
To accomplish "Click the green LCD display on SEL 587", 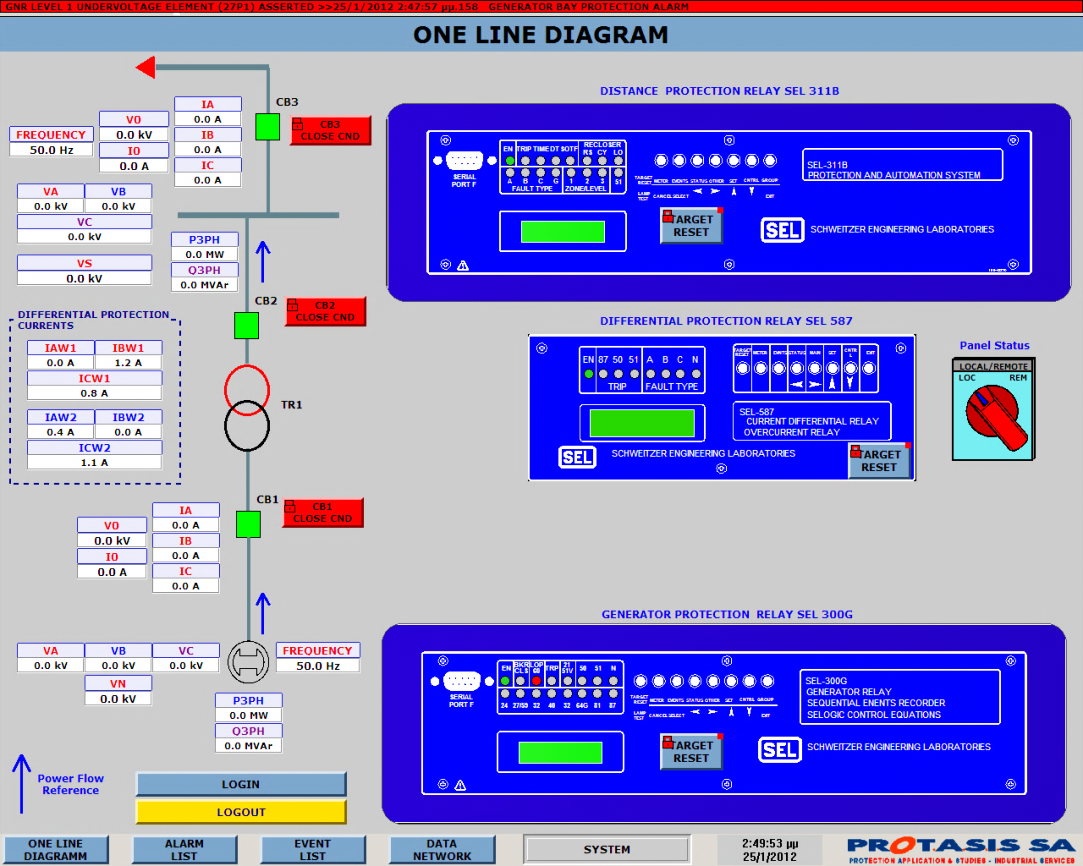I will (x=642, y=423).
